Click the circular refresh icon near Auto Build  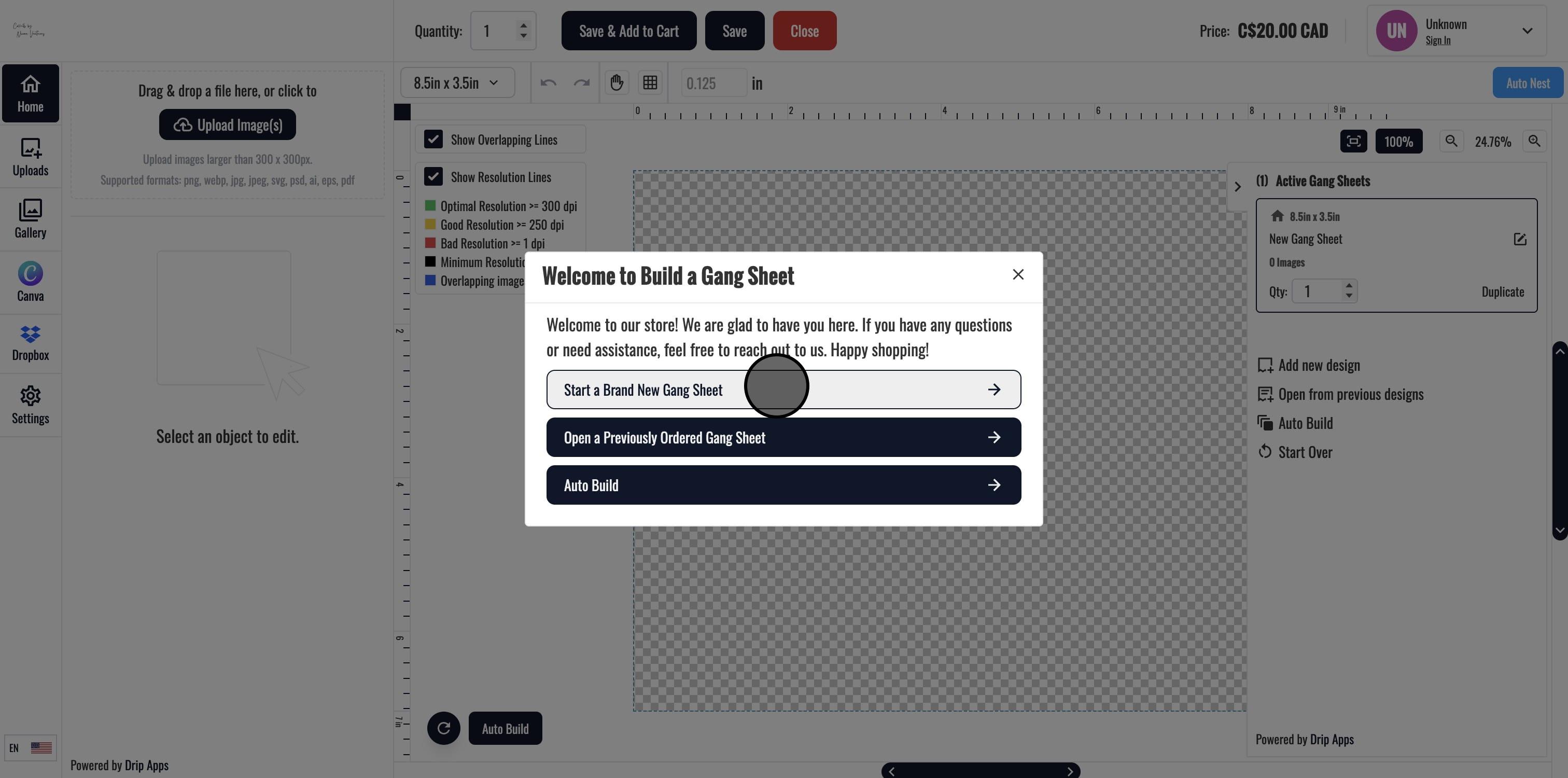(444, 728)
